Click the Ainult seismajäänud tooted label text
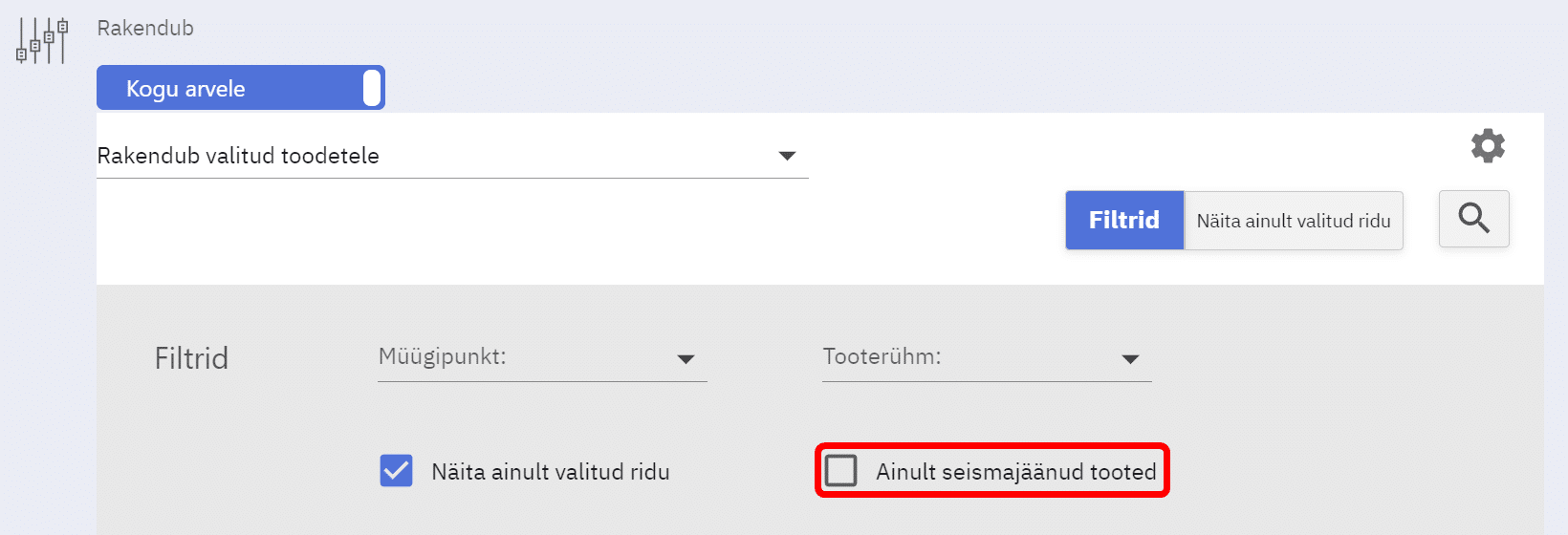The height and width of the screenshot is (535, 1568). point(1015,471)
